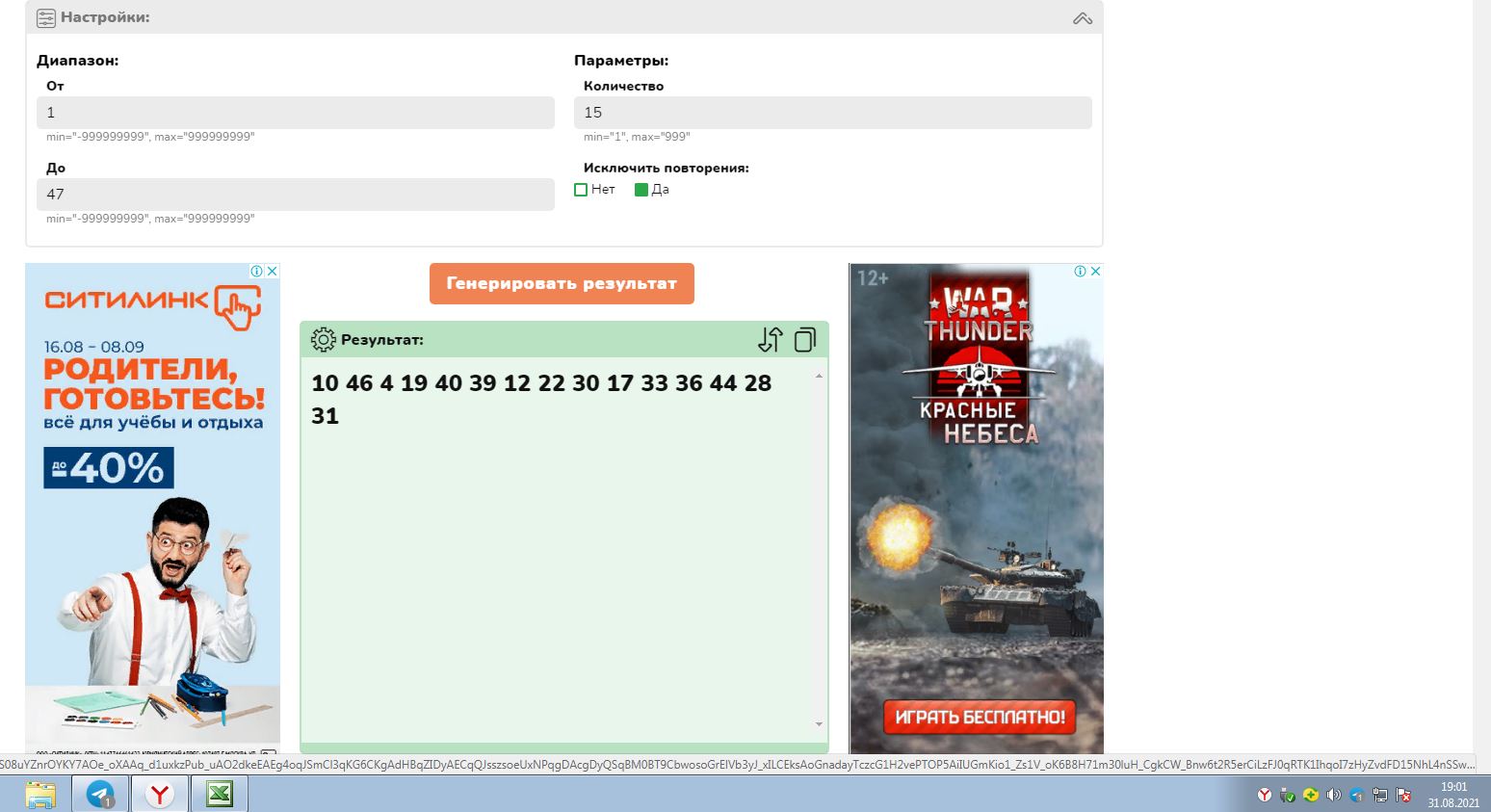Click the Генерировать результат button

pos(562,283)
